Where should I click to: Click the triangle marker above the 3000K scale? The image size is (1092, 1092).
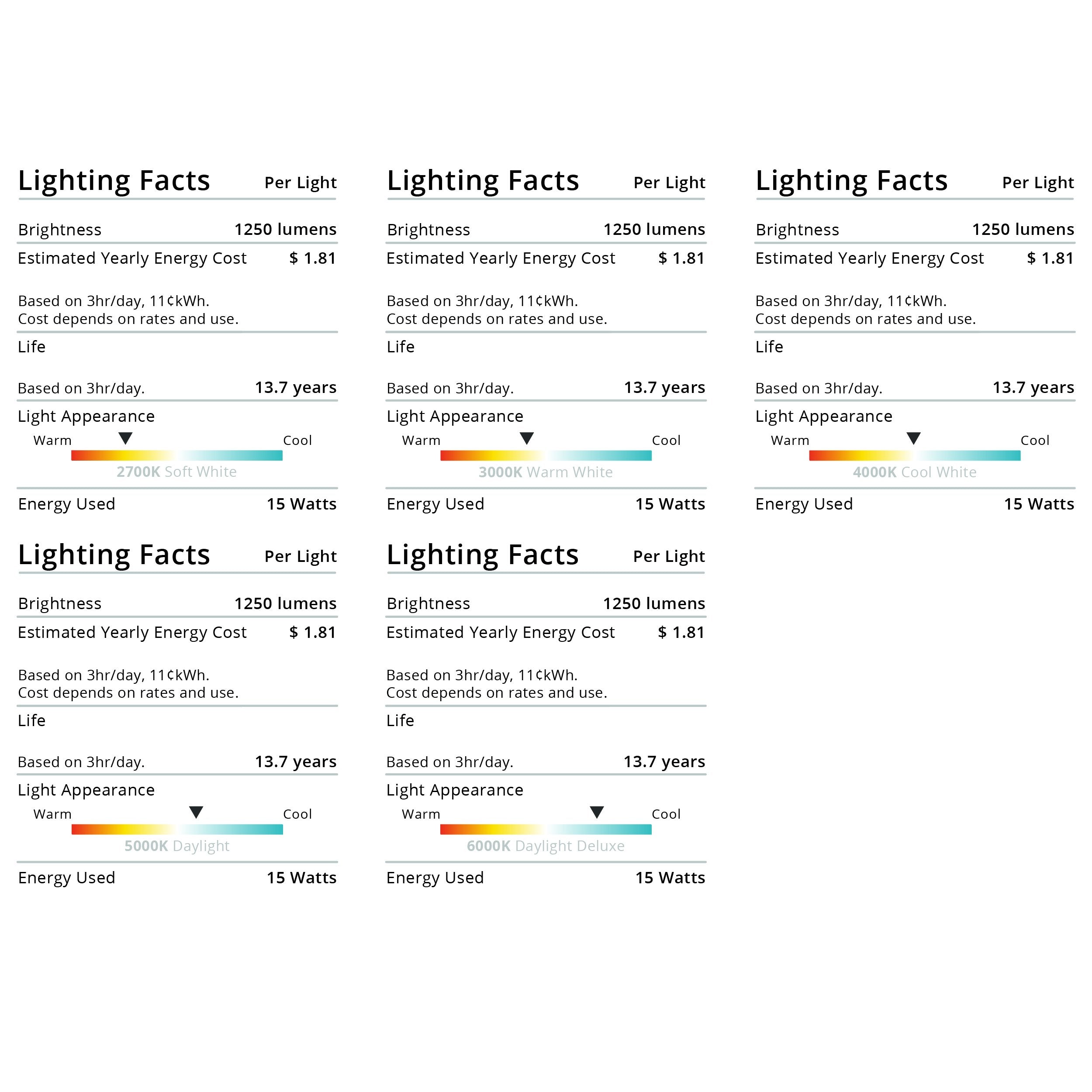(x=526, y=438)
